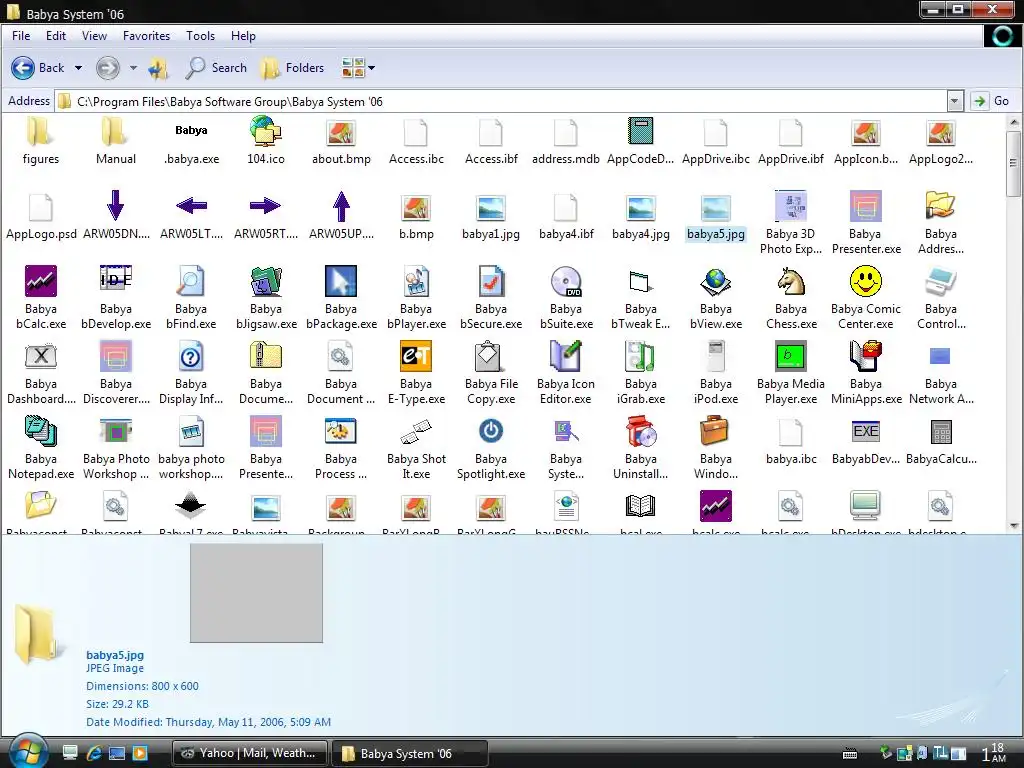Click the Babya System '06 taskbar button

[x=409, y=753]
